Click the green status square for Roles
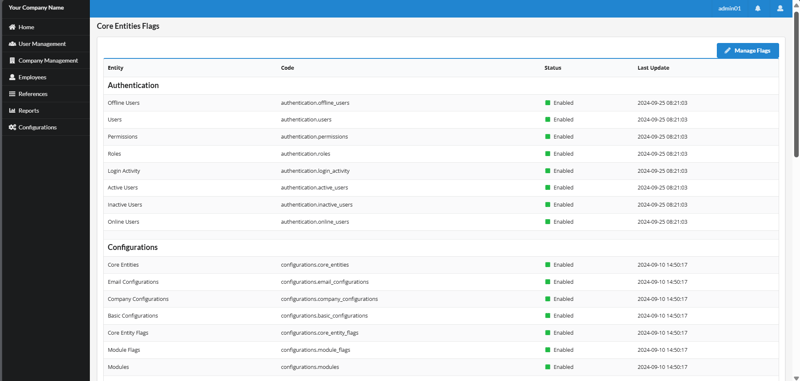 coord(547,154)
